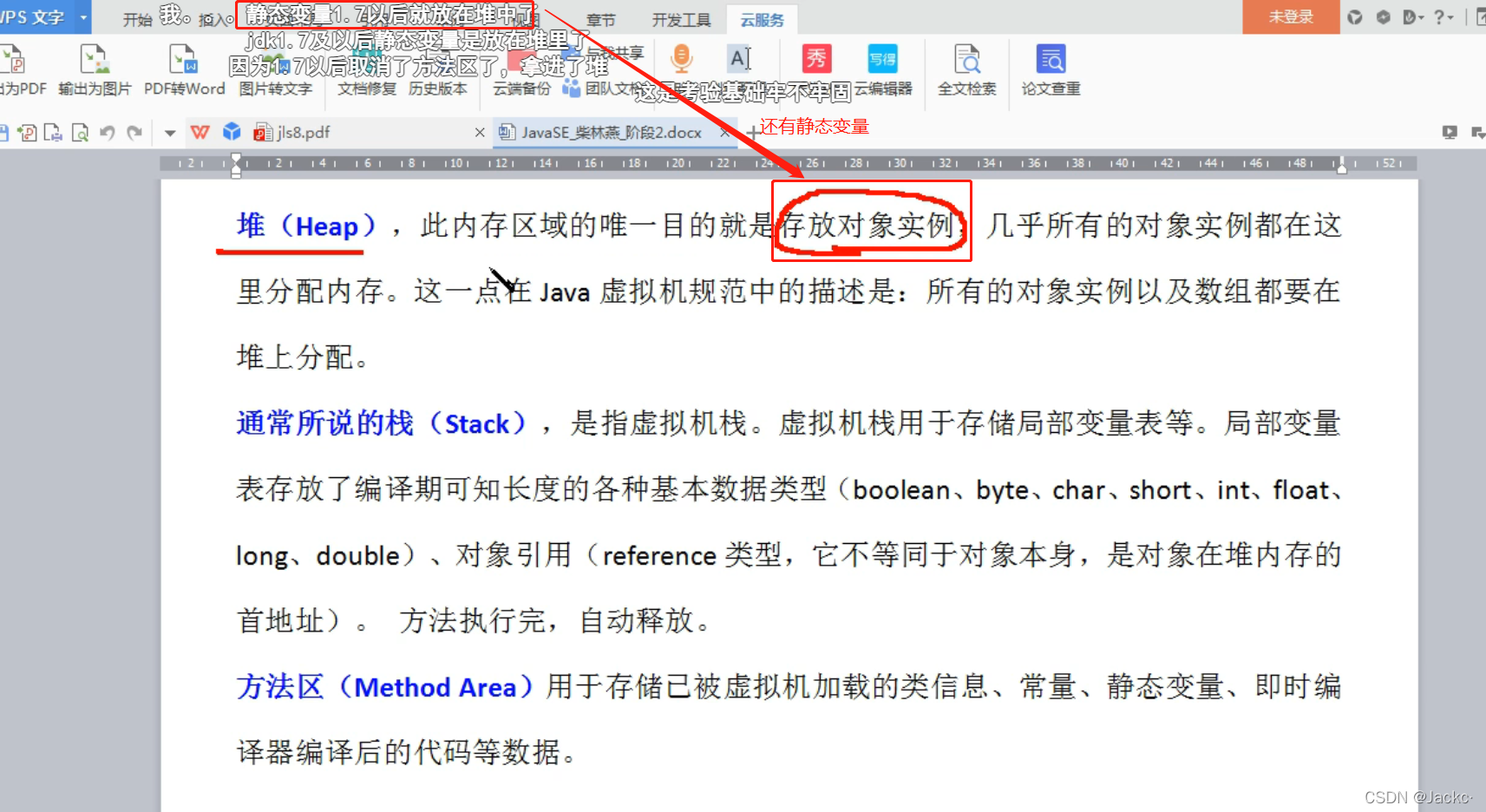
Task: Close the JavaSE_柴林燕_阶段2.docx tab
Action: coord(725,133)
